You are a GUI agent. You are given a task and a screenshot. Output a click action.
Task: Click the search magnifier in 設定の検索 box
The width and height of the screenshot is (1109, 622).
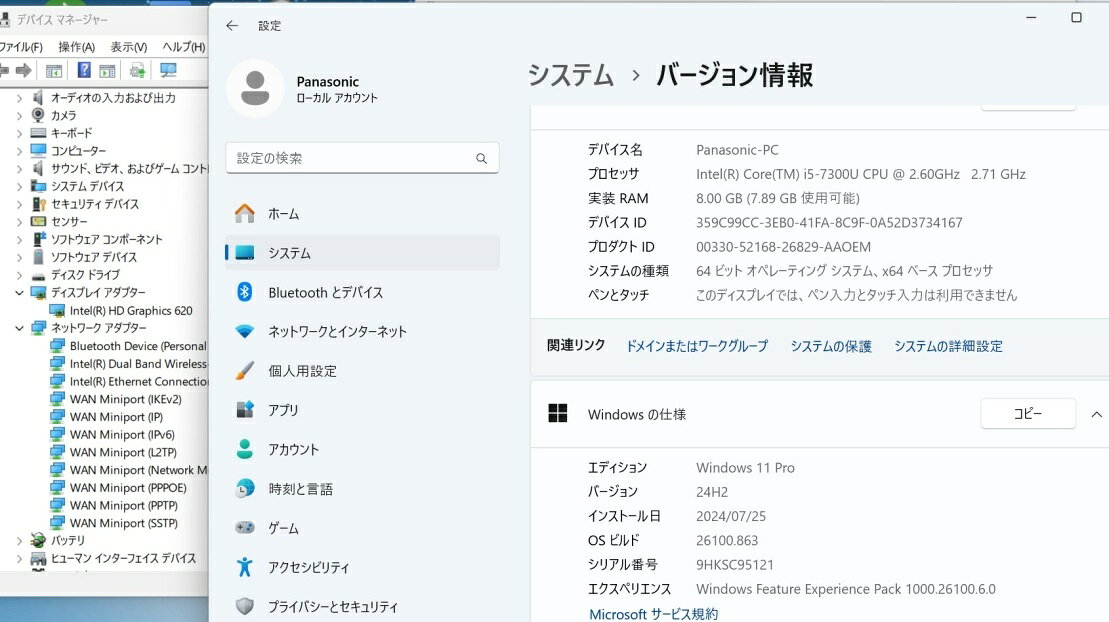point(481,158)
